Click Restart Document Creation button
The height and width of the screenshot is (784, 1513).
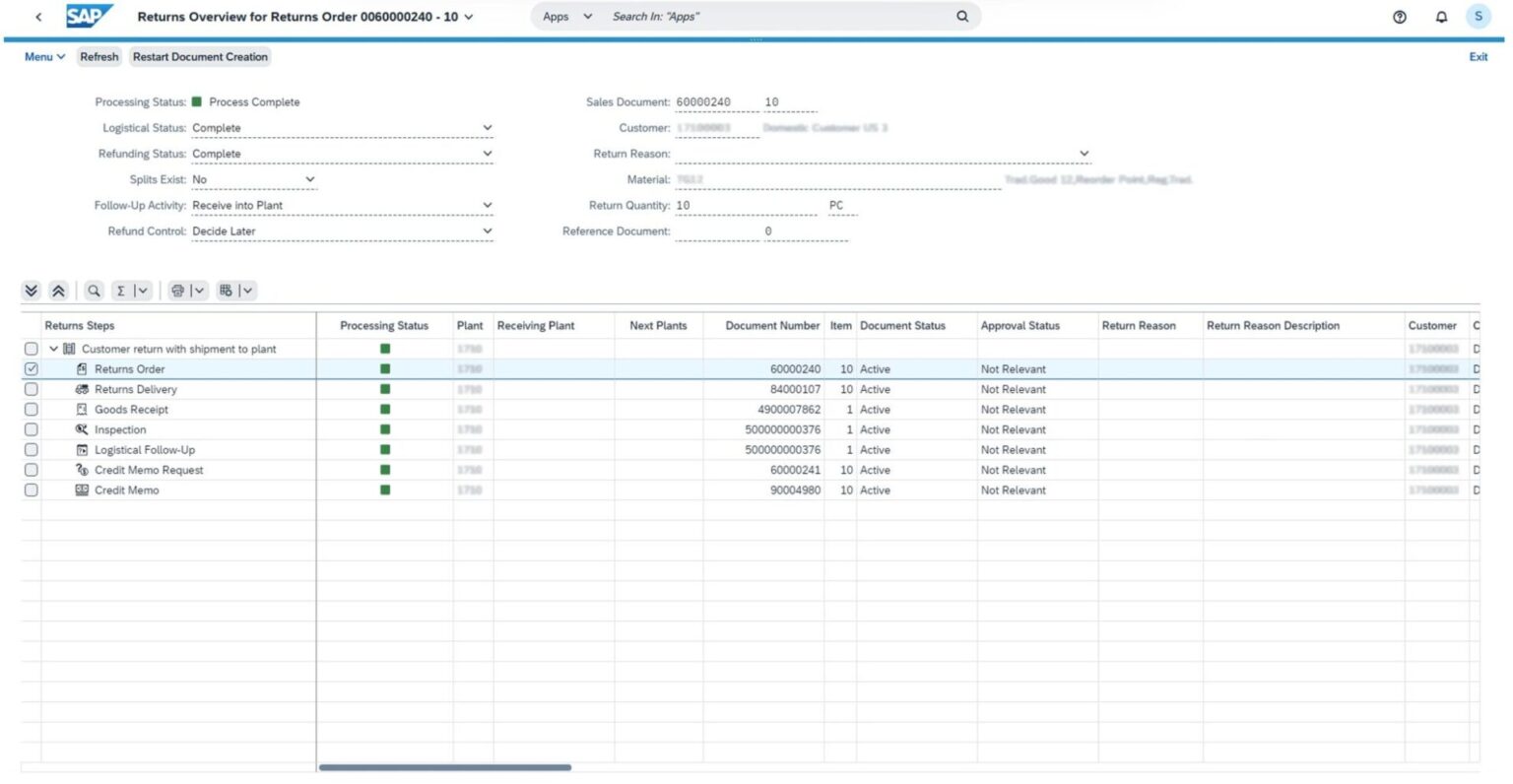click(x=200, y=57)
